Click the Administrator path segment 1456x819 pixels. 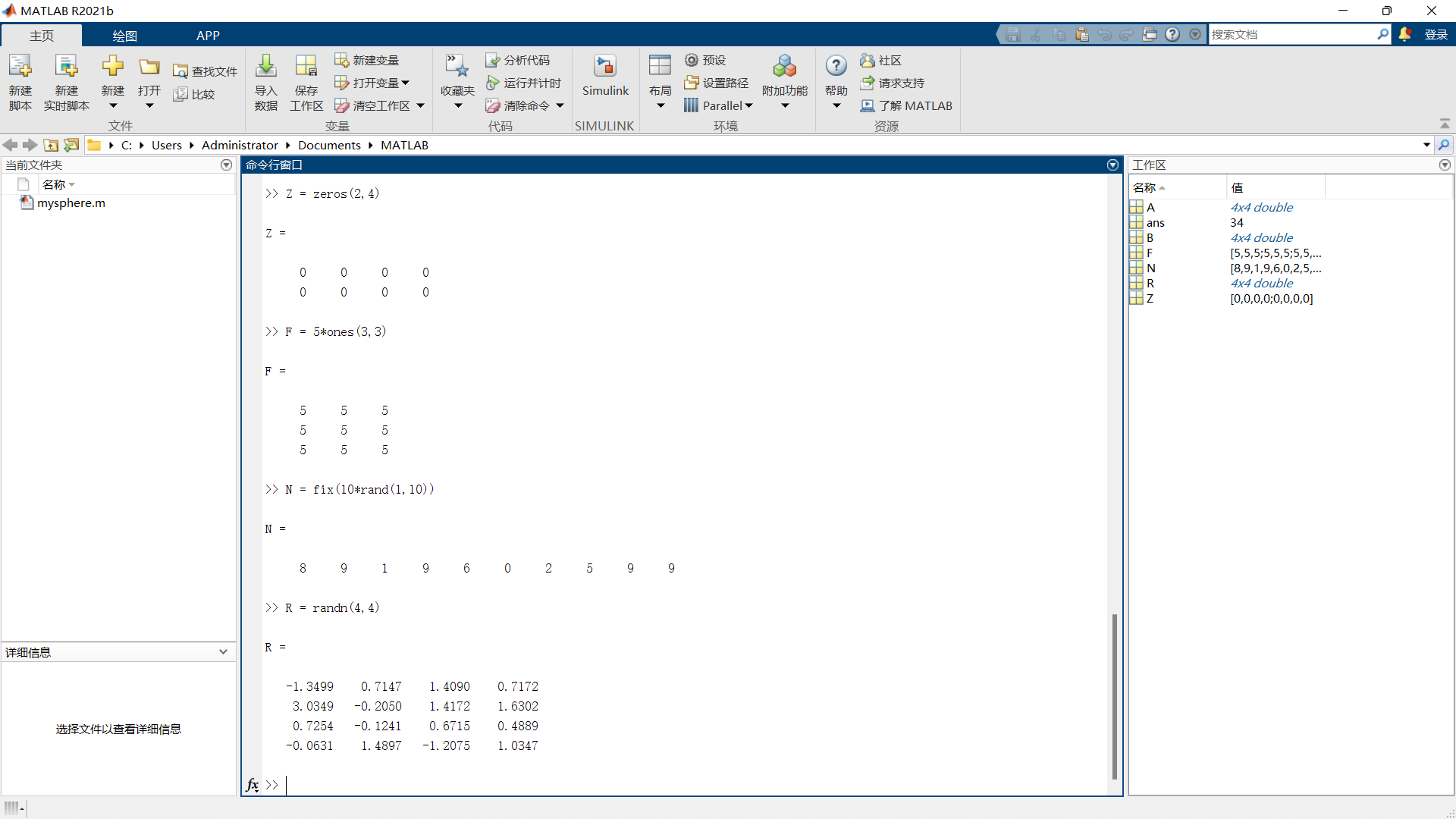coord(240,145)
